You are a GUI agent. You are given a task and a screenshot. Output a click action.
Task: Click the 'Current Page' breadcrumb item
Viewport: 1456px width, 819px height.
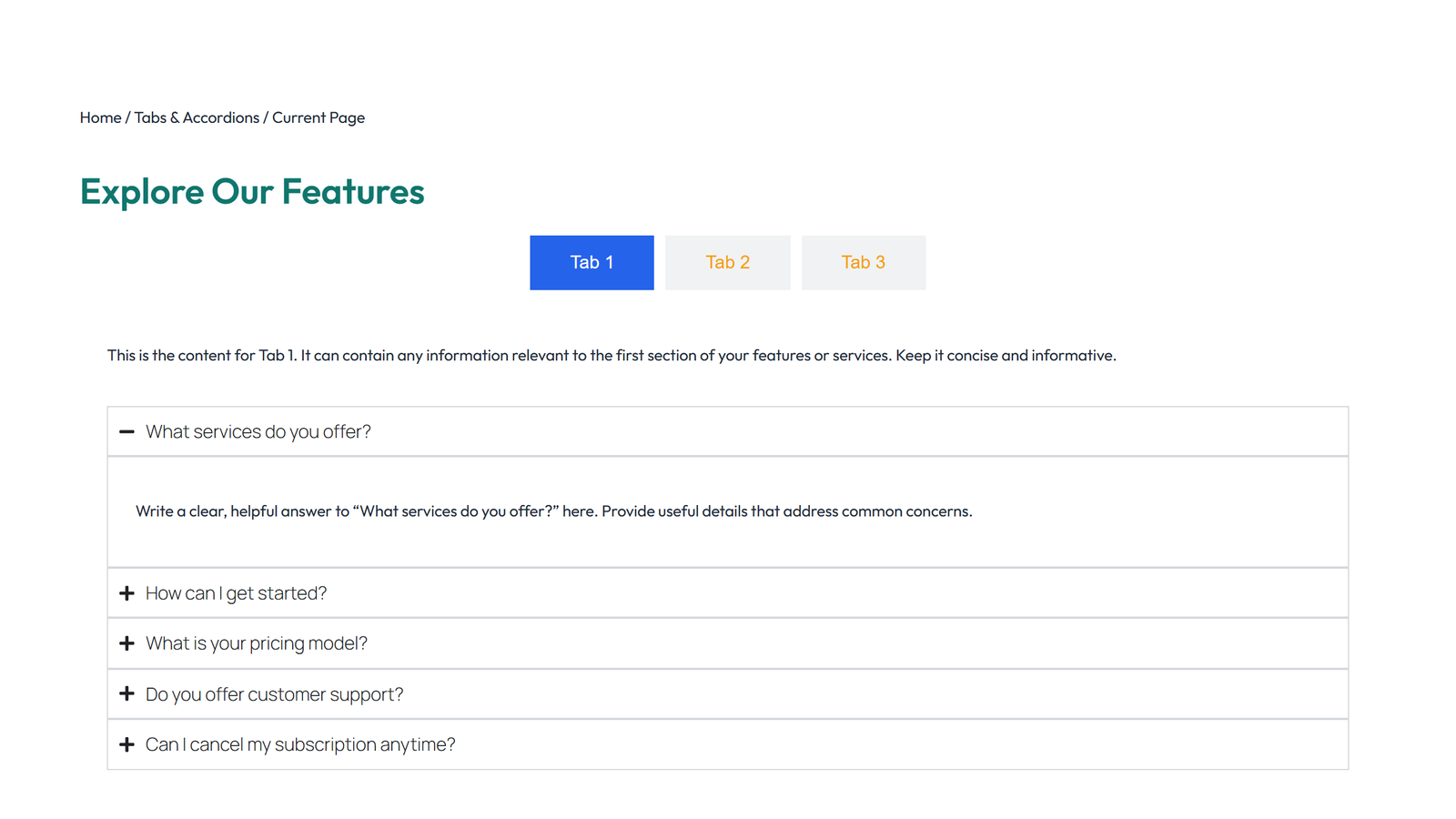318,117
